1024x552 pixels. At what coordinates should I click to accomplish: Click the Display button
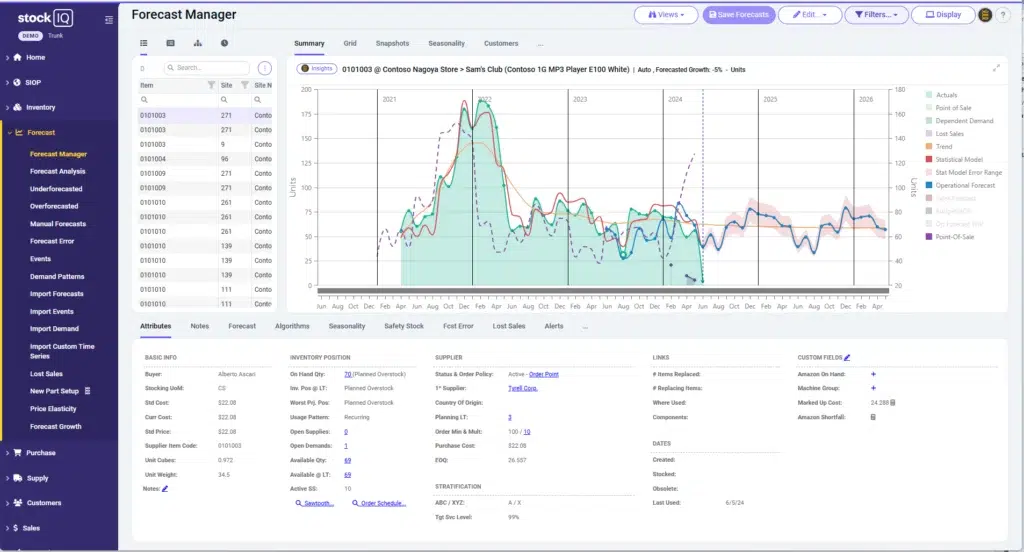tap(943, 15)
